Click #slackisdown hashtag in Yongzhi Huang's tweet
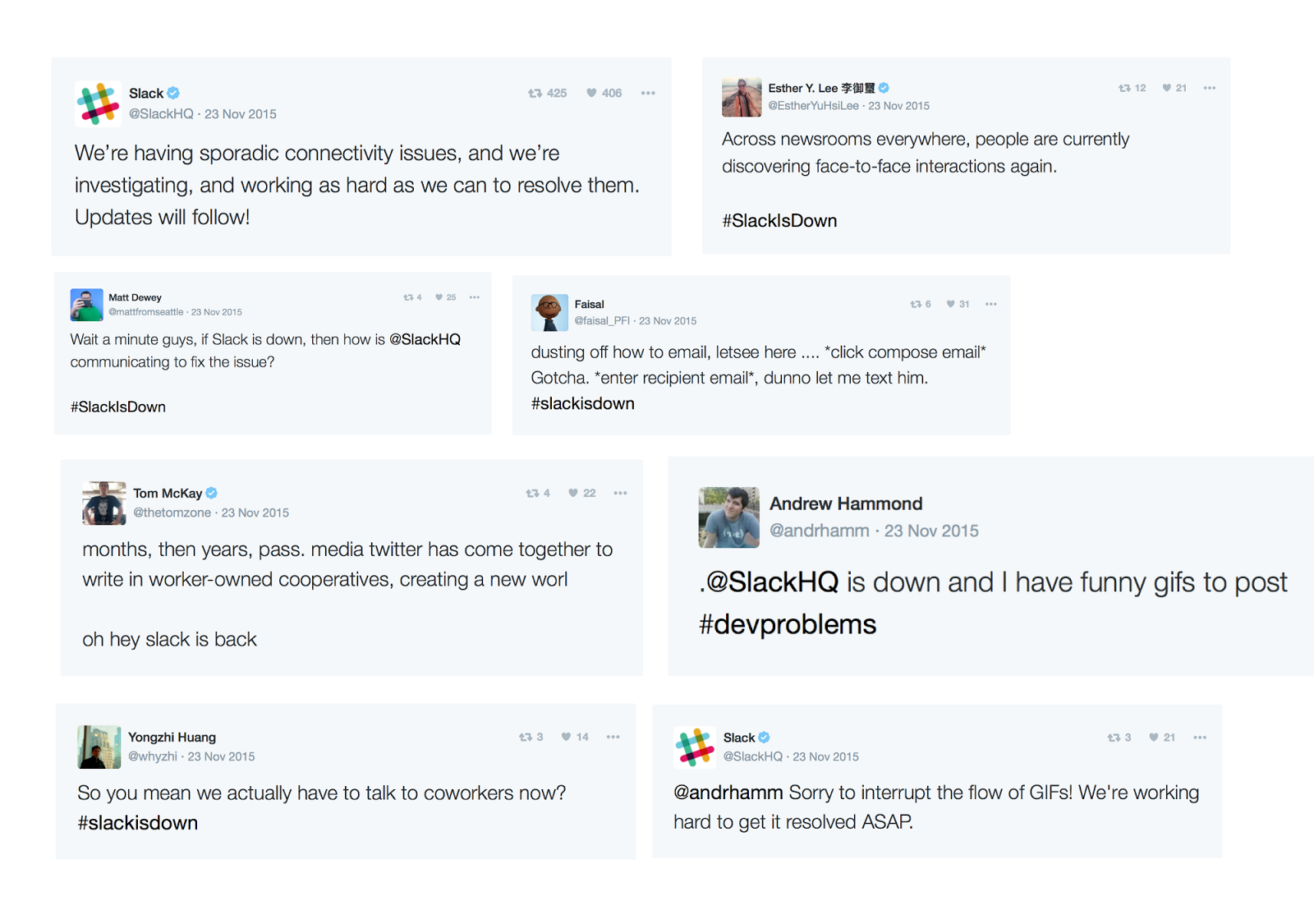1314x924 pixels. (138, 823)
